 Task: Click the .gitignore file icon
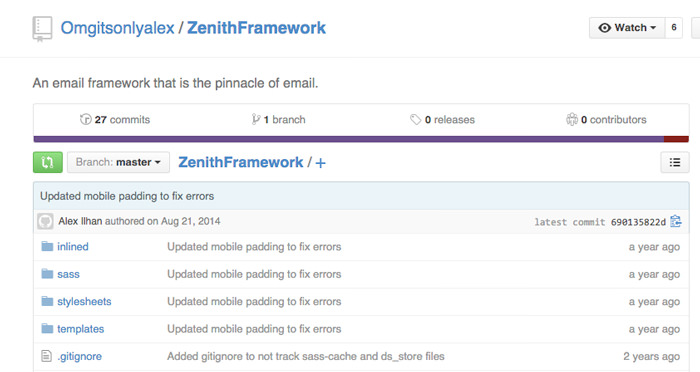[x=46, y=356]
